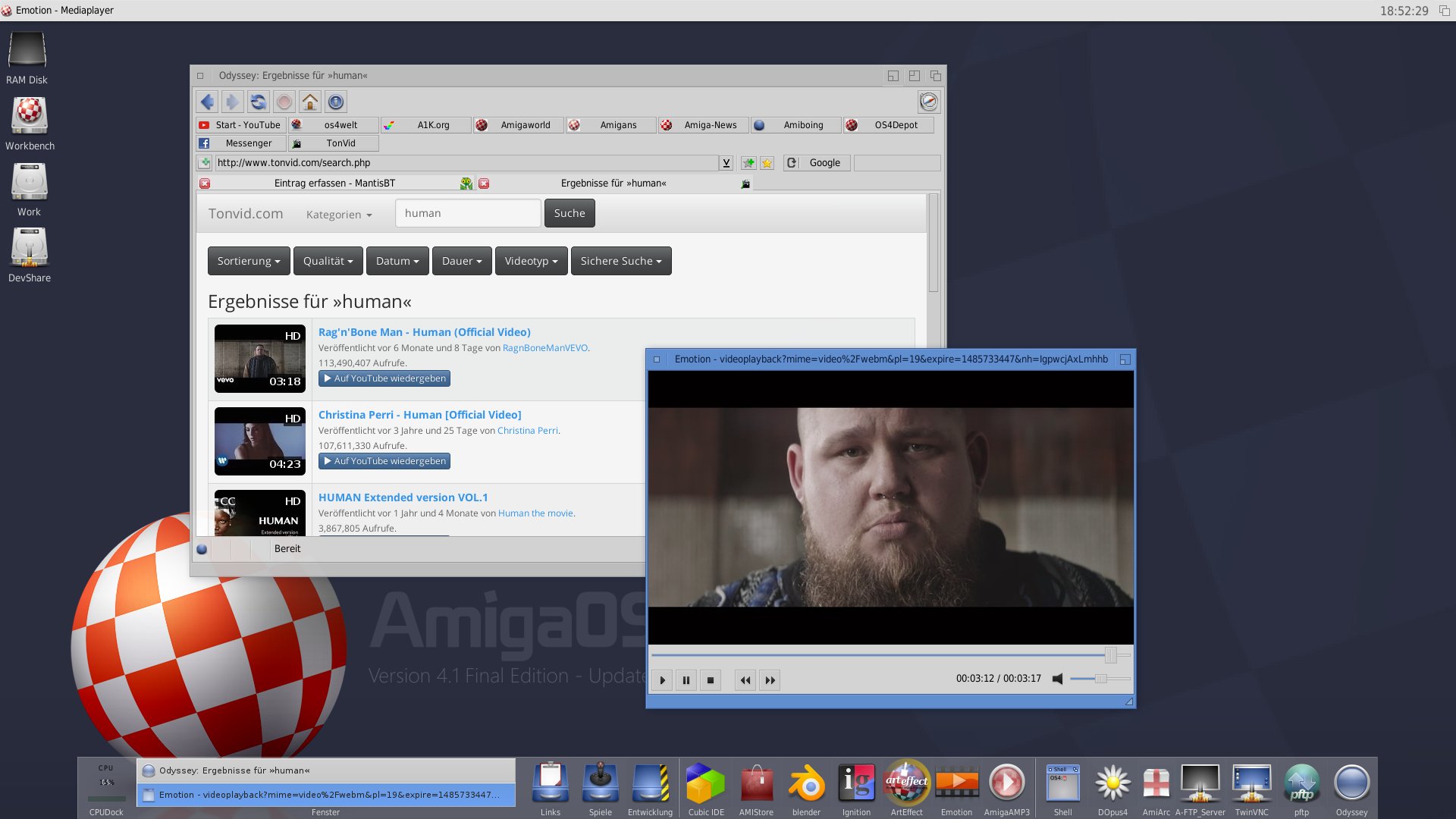Open the Christina Perri - Human video link
This screenshot has height=819, width=1456.
419,415
